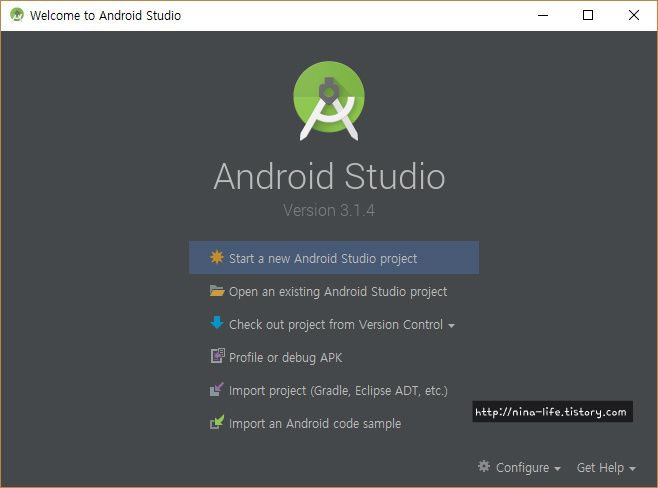The width and height of the screenshot is (658, 488).
Task: Select Profile or debug APK
Action: (x=276, y=357)
